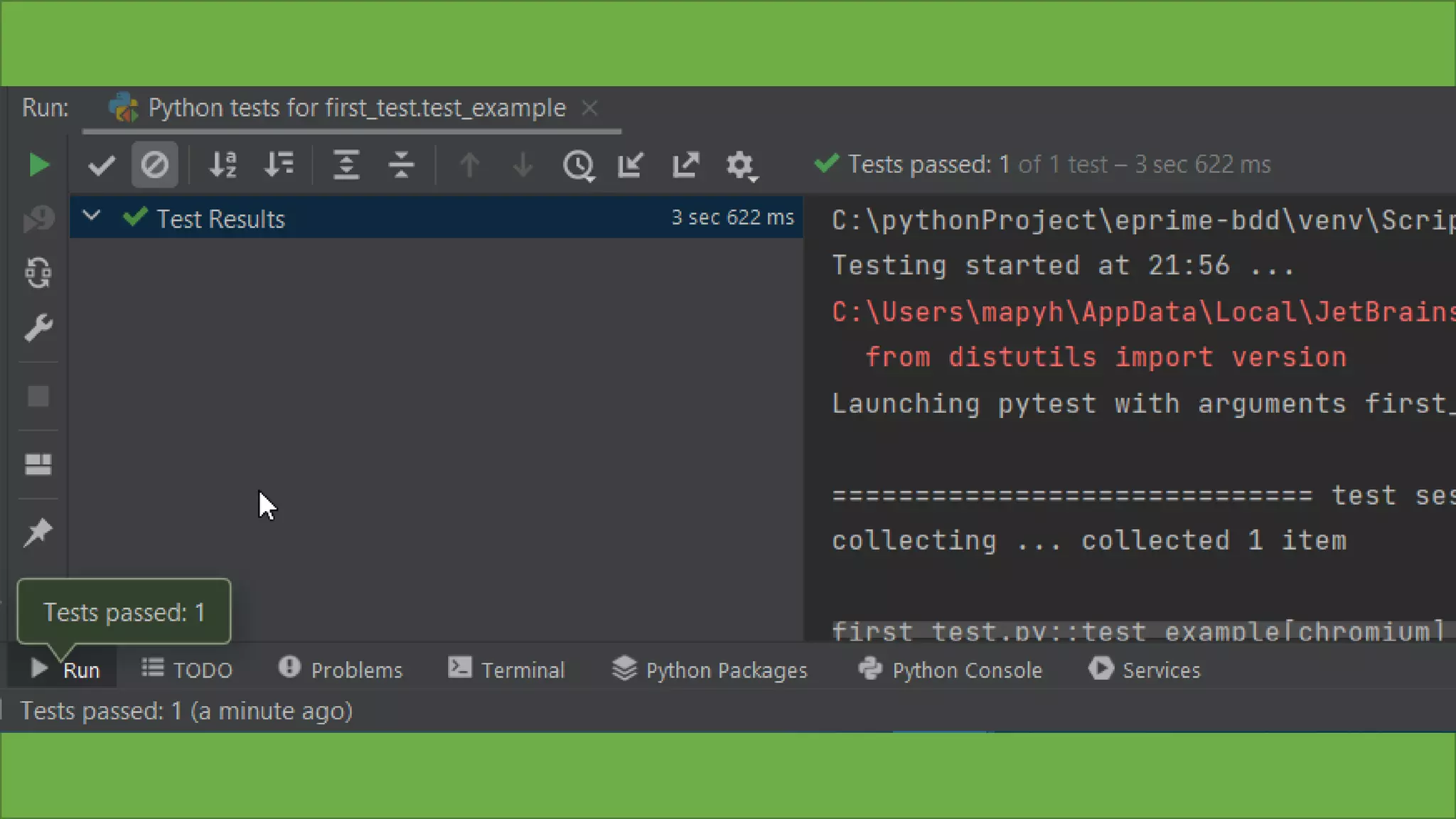Close the first_test.test_example run tab
The width and height of the screenshot is (1456, 819).
coord(589,108)
